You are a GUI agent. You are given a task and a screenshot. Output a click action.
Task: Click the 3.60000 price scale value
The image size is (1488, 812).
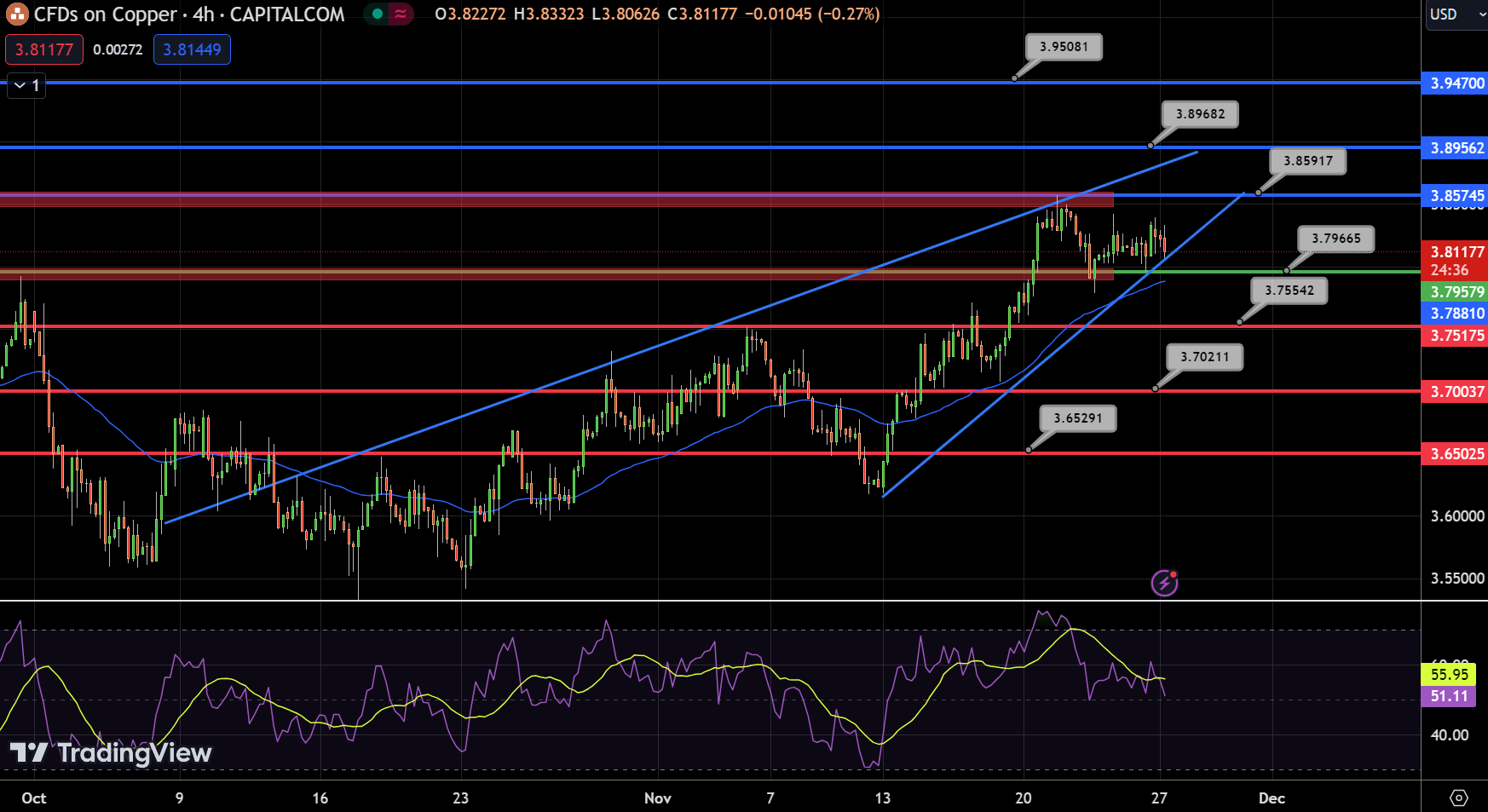pos(1457,516)
